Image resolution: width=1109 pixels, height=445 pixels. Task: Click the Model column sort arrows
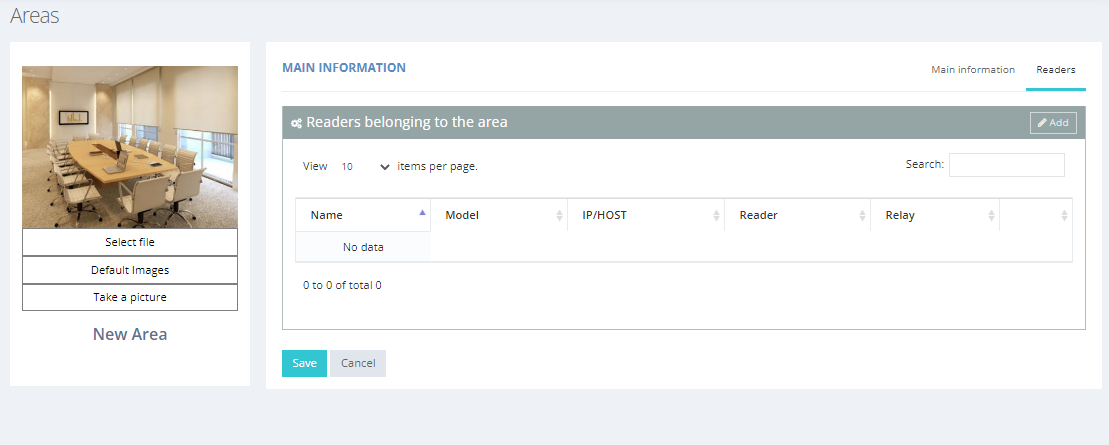pos(559,216)
